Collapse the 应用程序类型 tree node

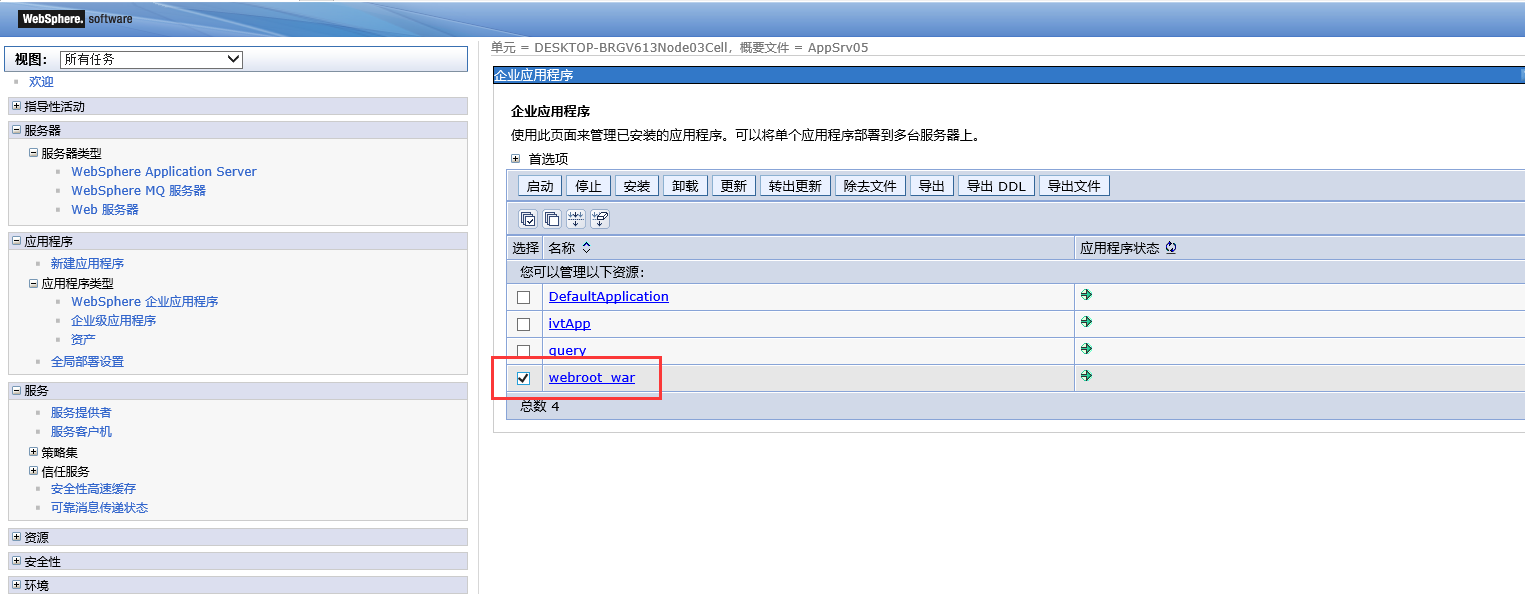point(33,283)
